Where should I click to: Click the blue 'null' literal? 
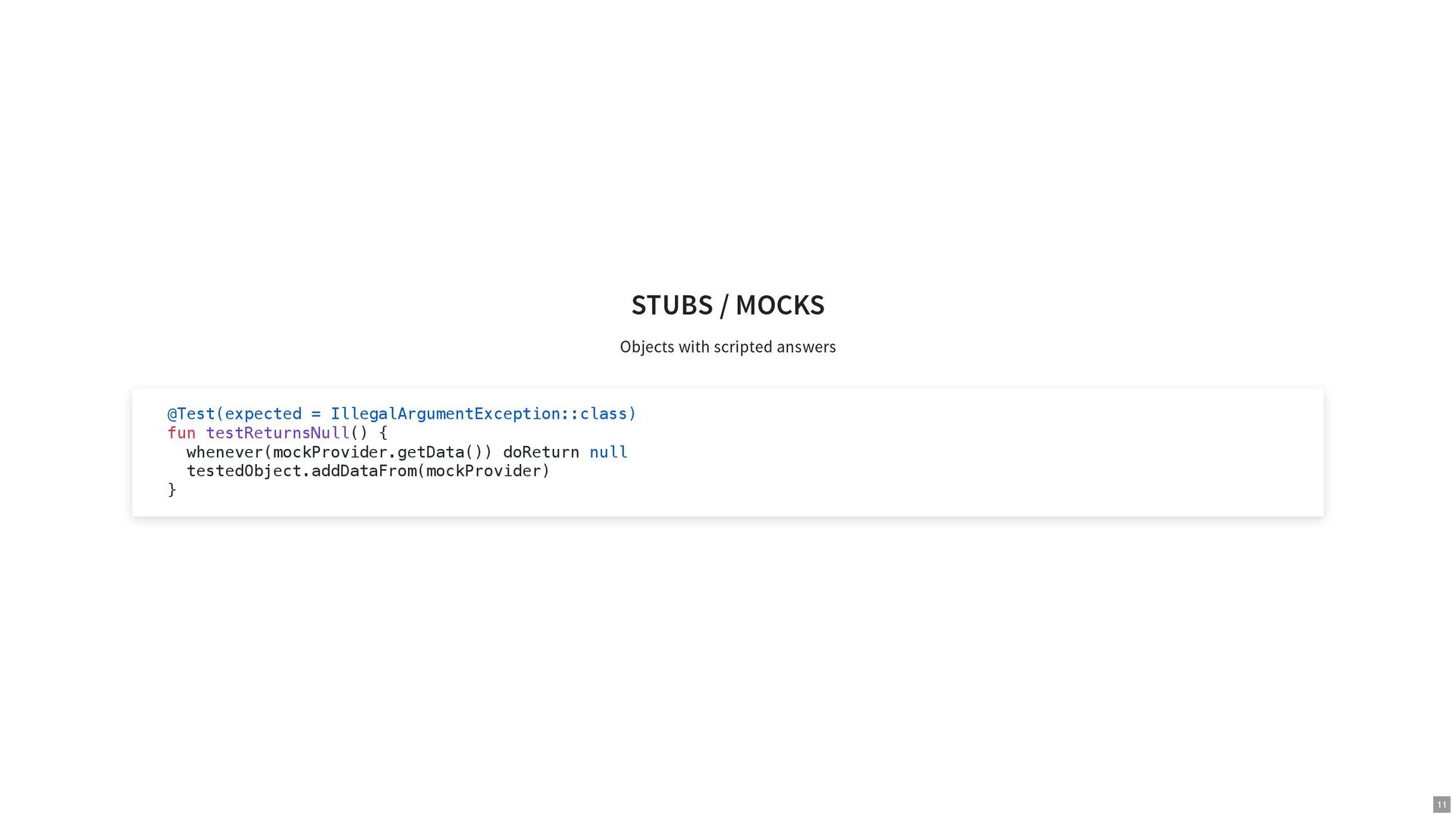(x=608, y=452)
